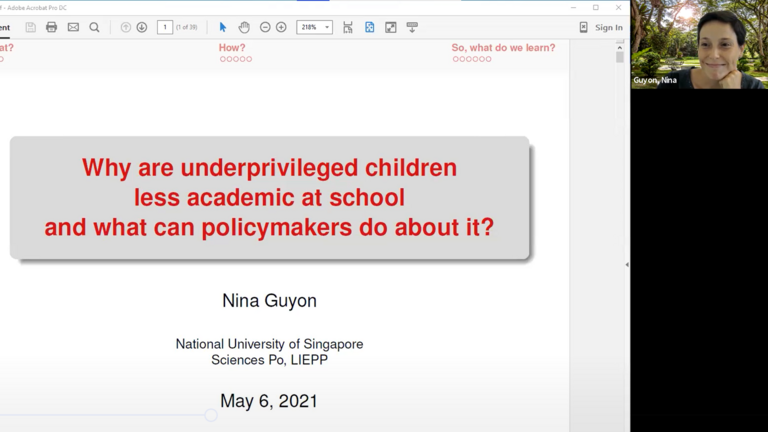Zoom in with the plus button
768x432 pixels.
(x=281, y=27)
